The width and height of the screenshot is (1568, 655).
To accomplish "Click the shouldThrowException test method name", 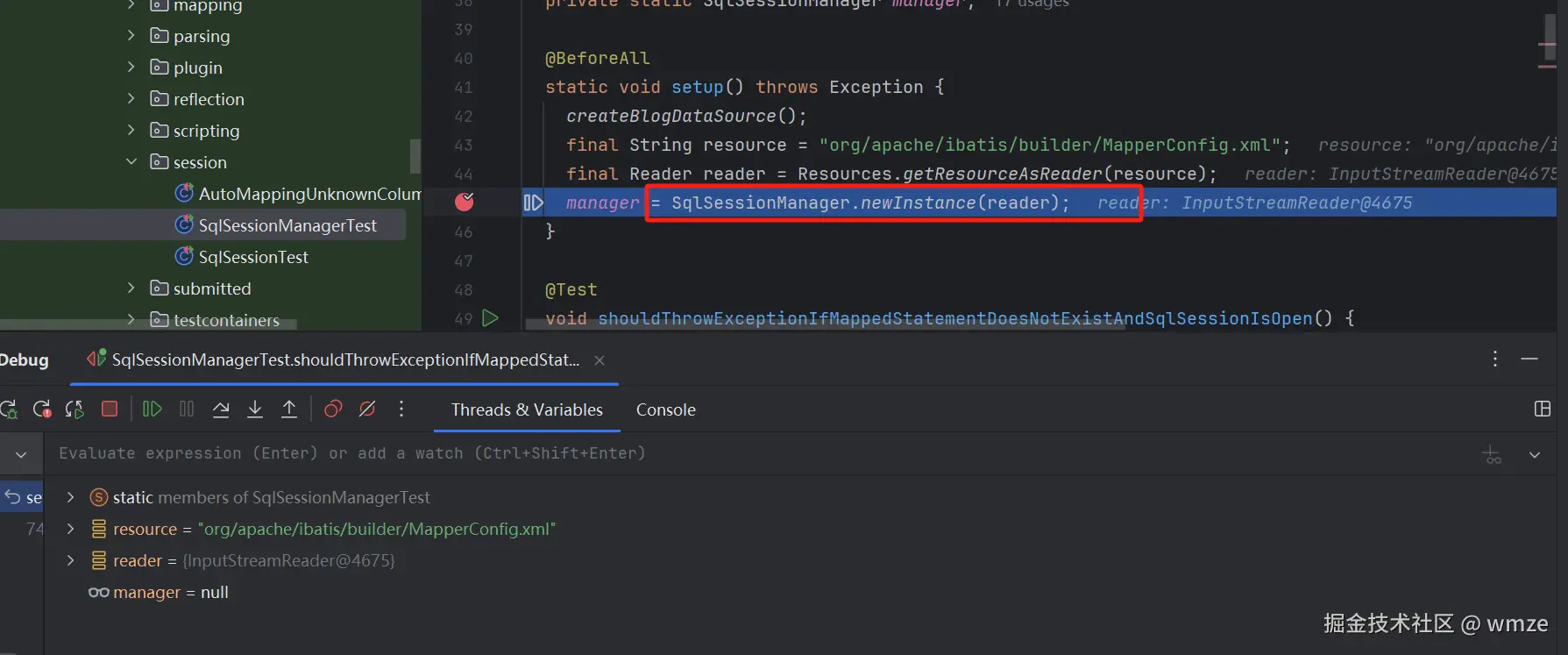I will coord(954,318).
